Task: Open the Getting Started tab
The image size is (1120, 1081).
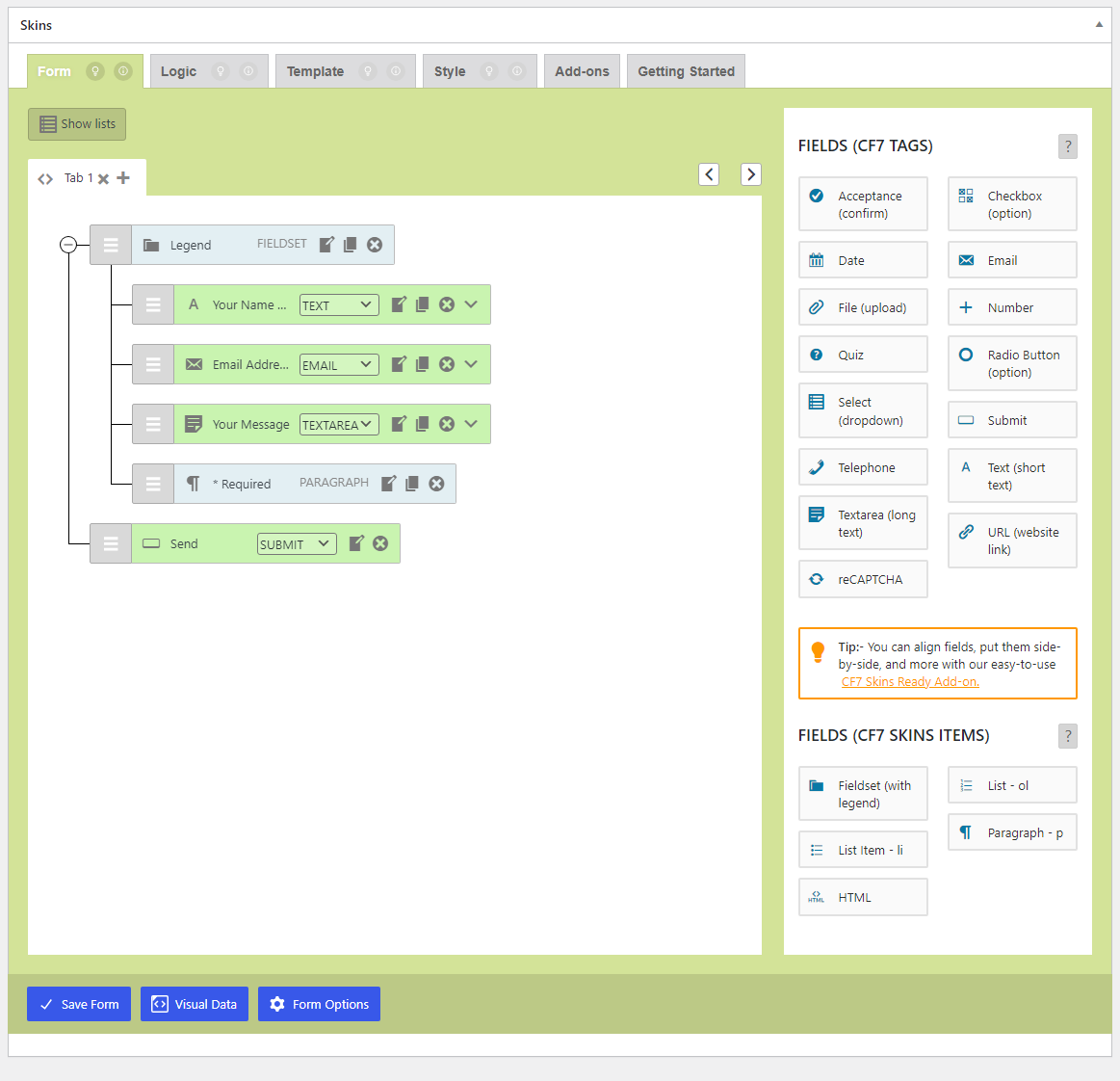Action: tap(686, 71)
